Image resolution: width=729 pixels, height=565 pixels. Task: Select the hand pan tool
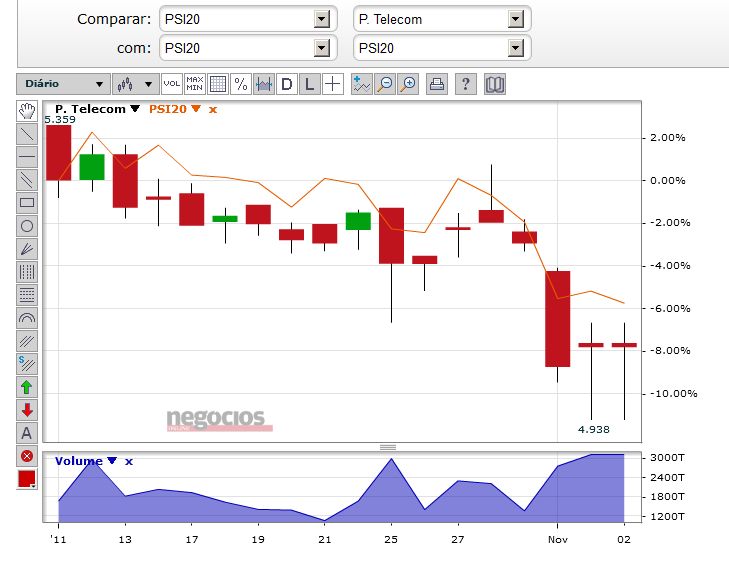tap(27, 111)
